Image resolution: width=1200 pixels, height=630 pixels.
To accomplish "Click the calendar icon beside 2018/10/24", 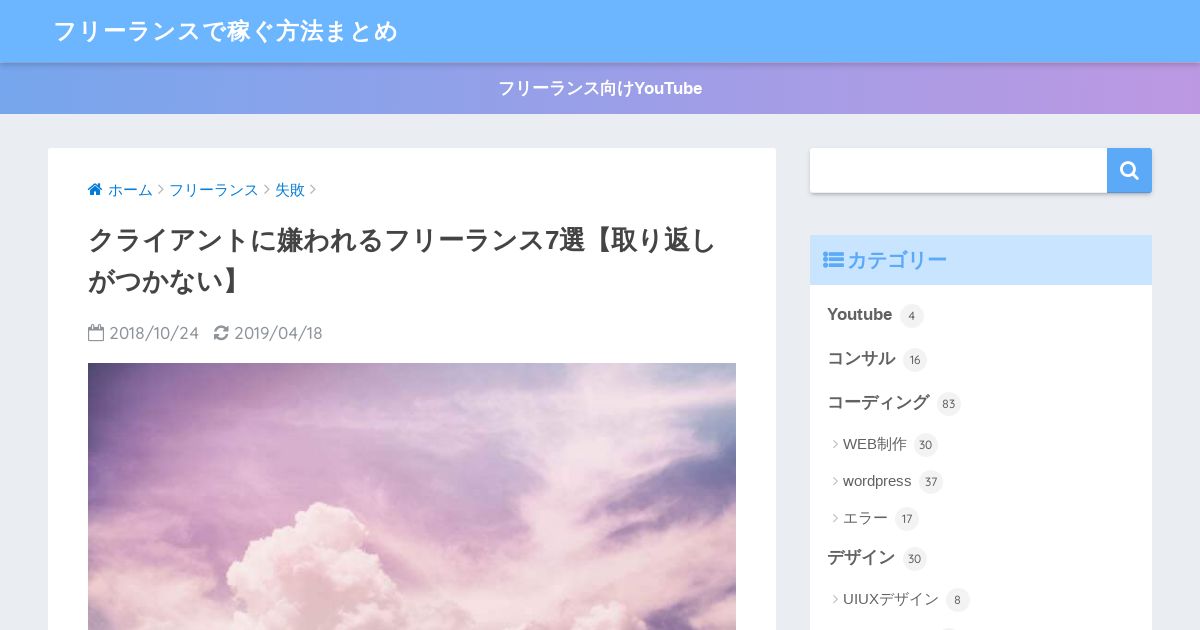I will [x=96, y=333].
